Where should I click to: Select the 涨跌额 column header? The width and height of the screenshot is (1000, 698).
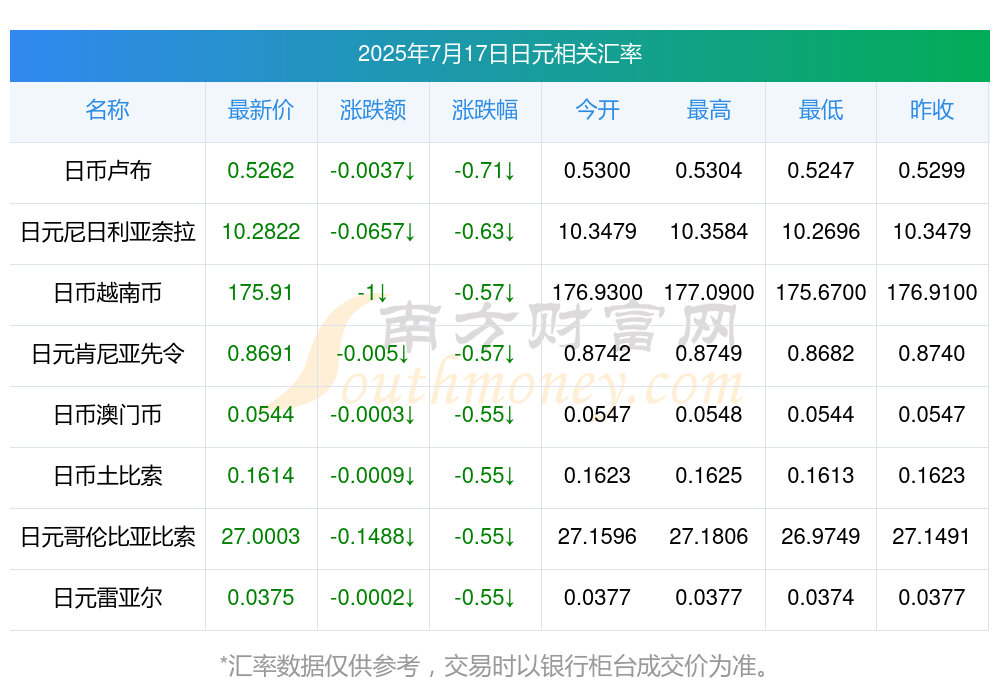click(372, 110)
